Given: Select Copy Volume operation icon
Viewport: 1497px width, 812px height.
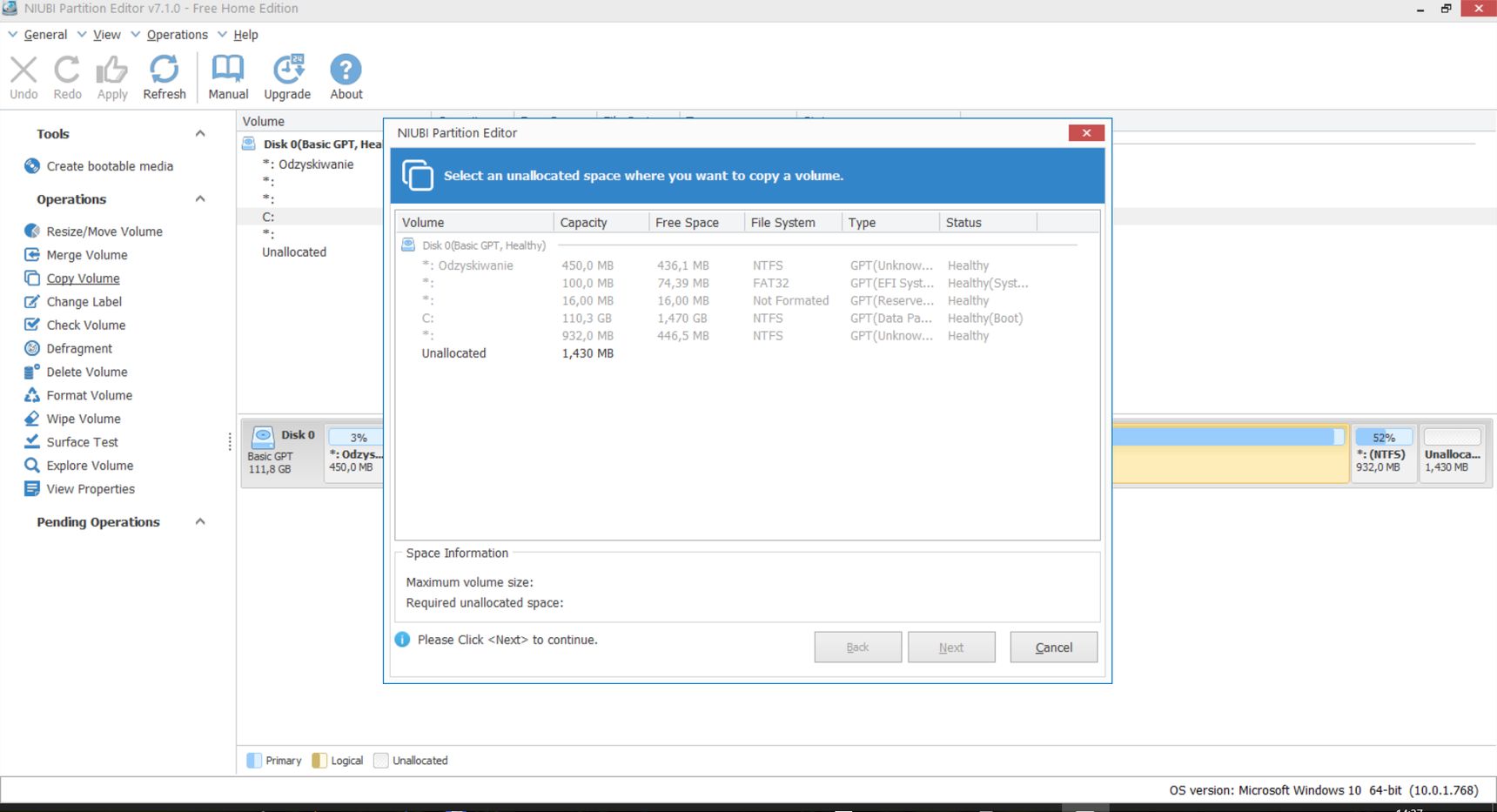Looking at the screenshot, I should tap(32, 278).
